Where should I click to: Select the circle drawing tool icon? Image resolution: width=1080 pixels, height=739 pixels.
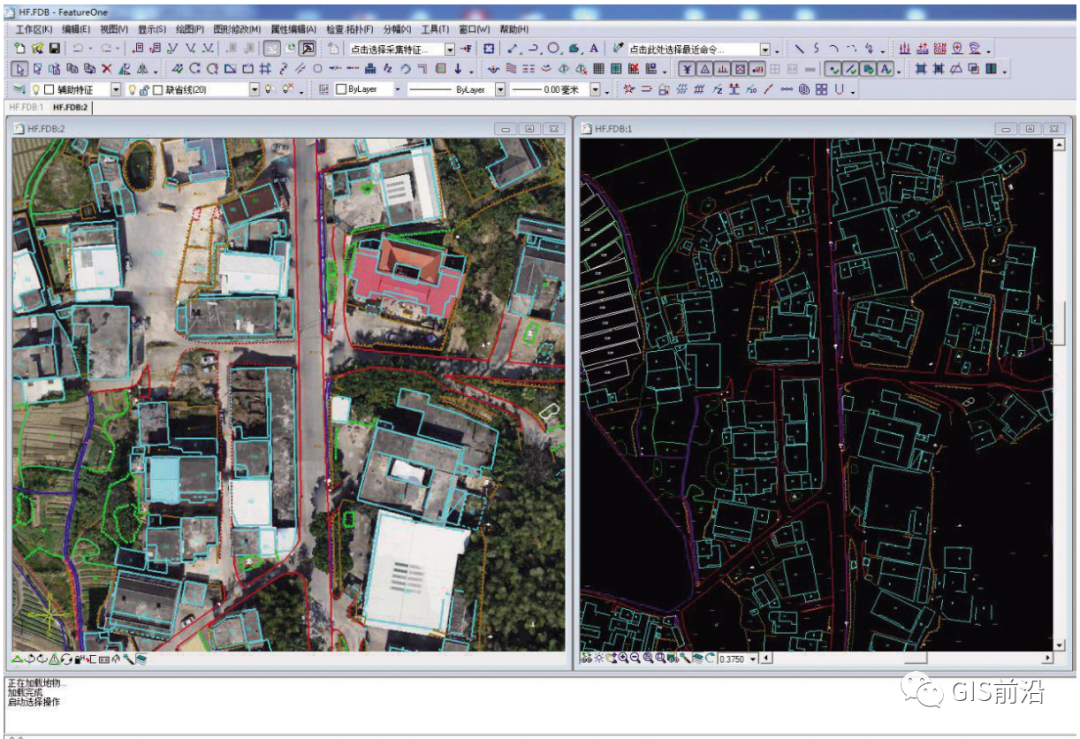click(553, 48)
